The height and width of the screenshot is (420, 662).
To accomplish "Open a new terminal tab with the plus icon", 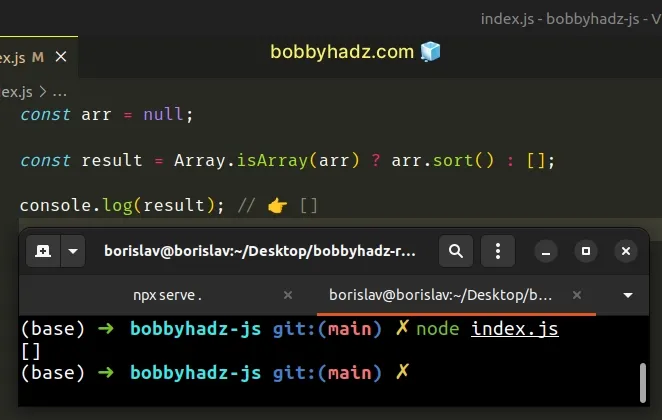I will pos(43,251).
